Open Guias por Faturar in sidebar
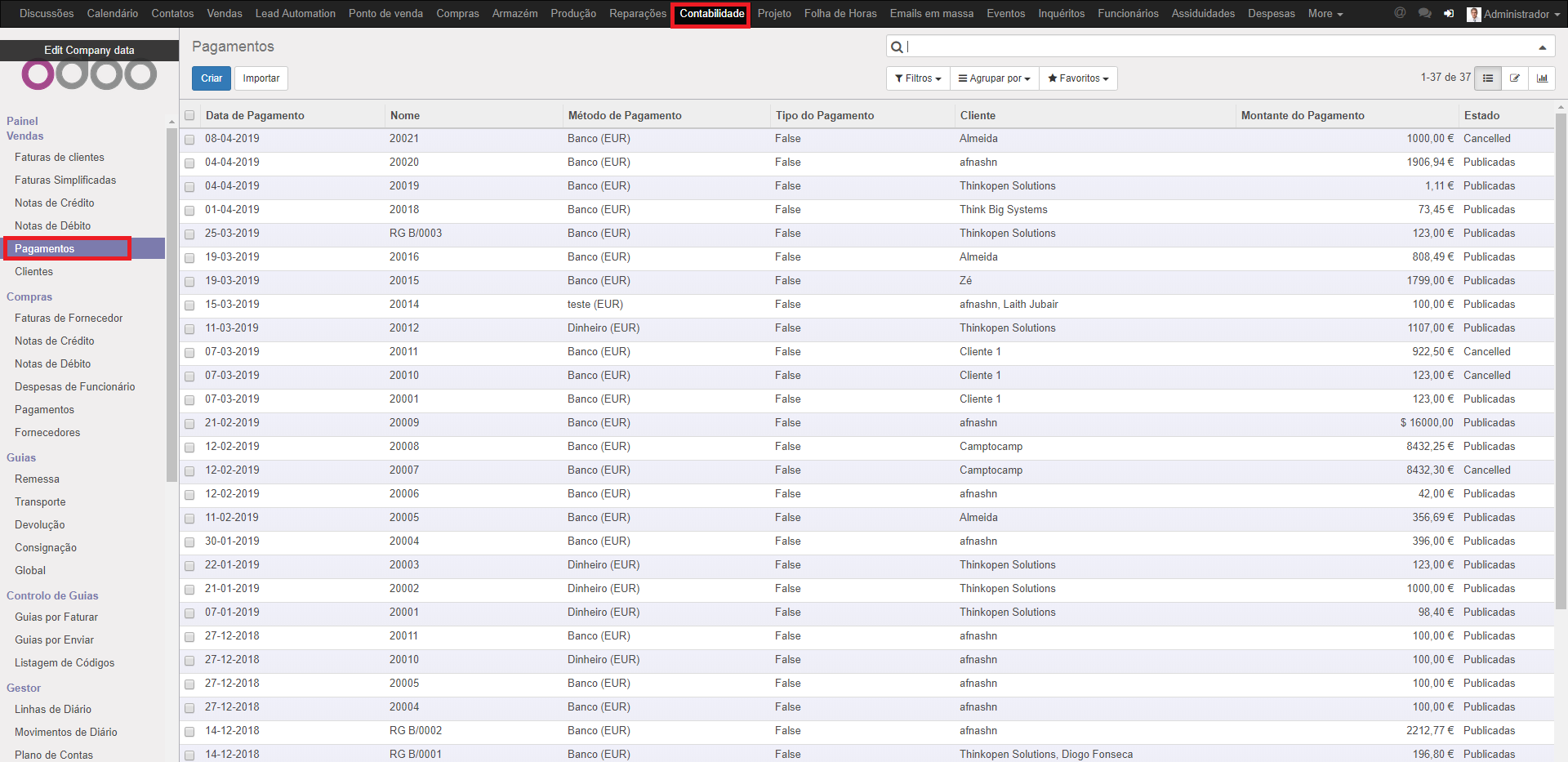This screenshot has height=762, width=1568. pos(56,617)
